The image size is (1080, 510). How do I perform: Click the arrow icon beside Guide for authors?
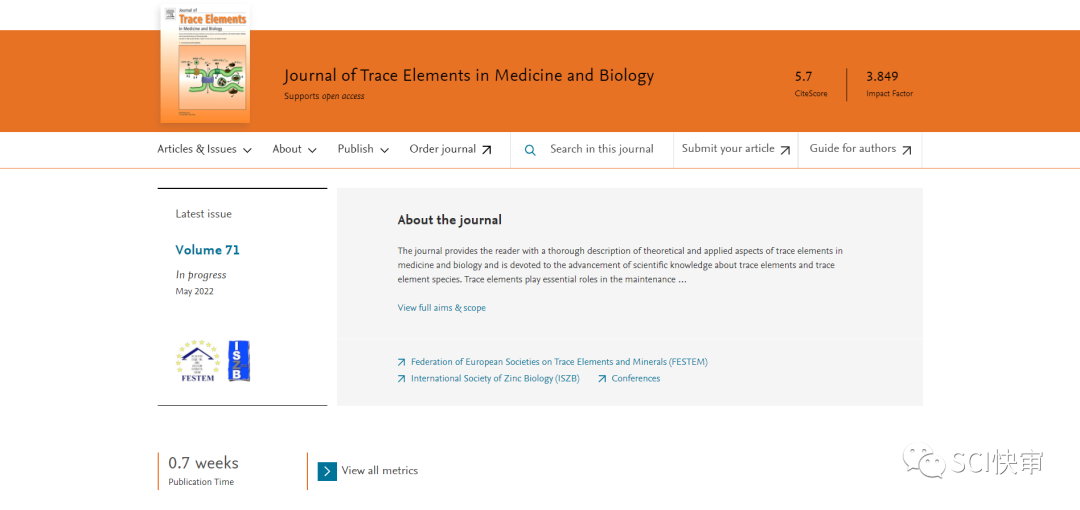906,150
